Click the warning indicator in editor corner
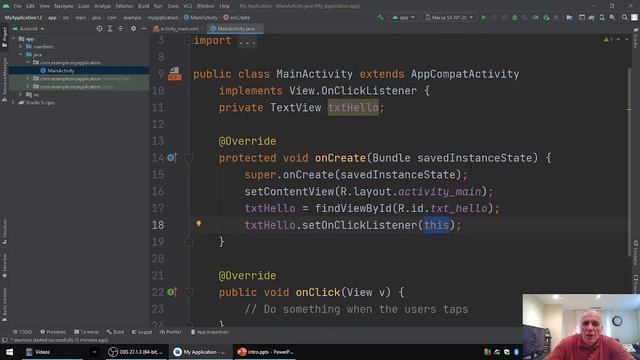This screenshot has width=640, height=360. [x=608, y=40]
